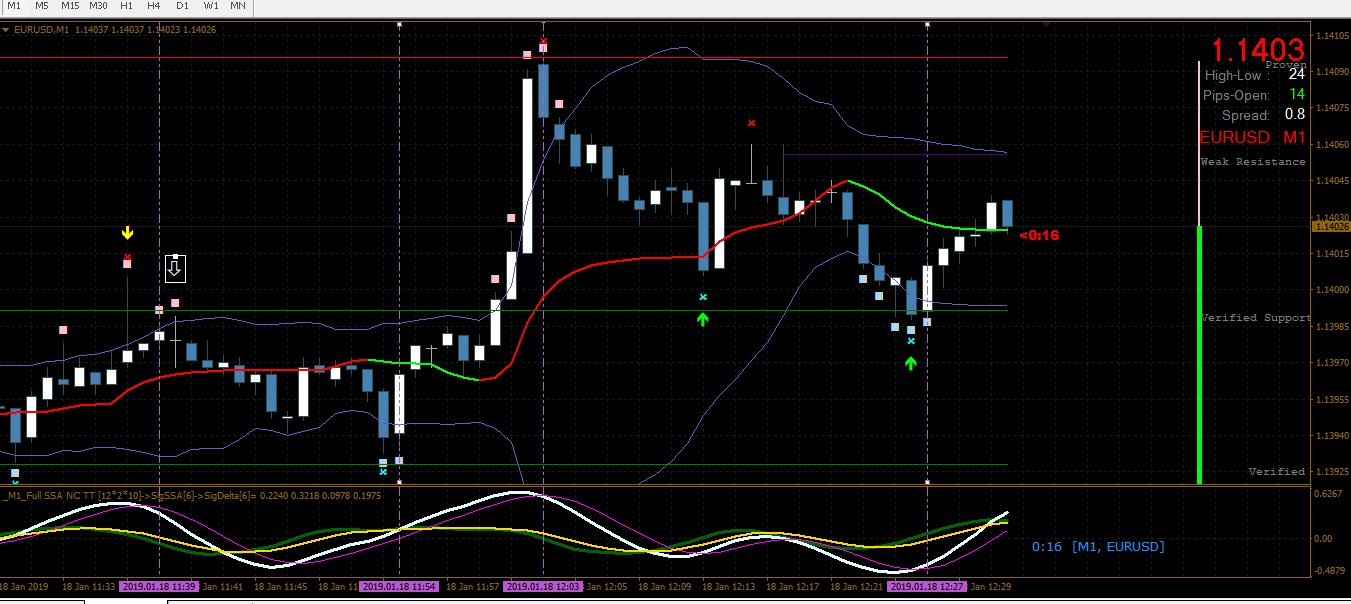
Task: Click cyan X marker below the 11:54 candle low
Action: (383, 472)
